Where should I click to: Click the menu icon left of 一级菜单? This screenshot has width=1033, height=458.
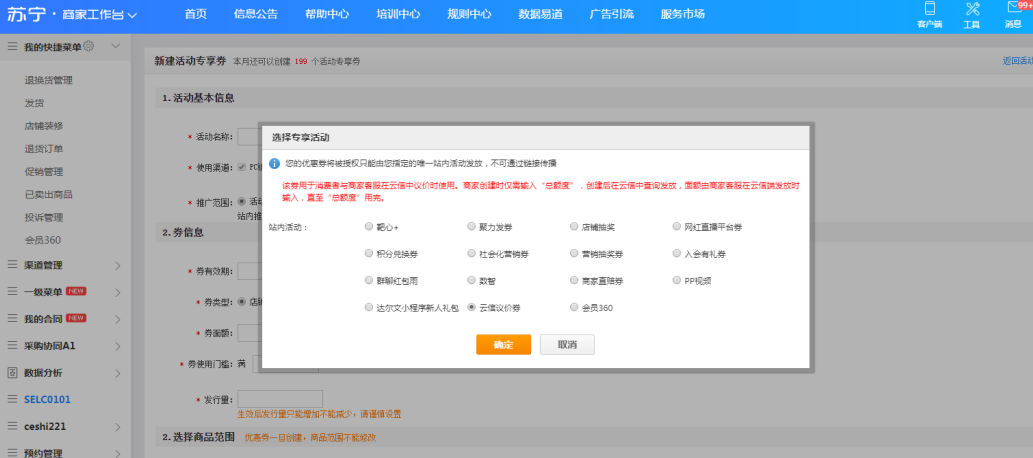pyautogui.click(x=12, y=292)
